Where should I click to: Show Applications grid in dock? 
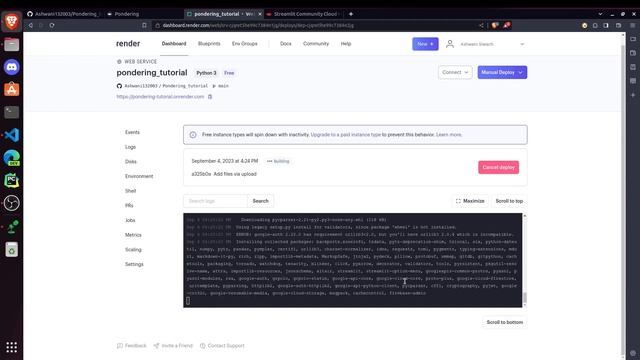11,347
